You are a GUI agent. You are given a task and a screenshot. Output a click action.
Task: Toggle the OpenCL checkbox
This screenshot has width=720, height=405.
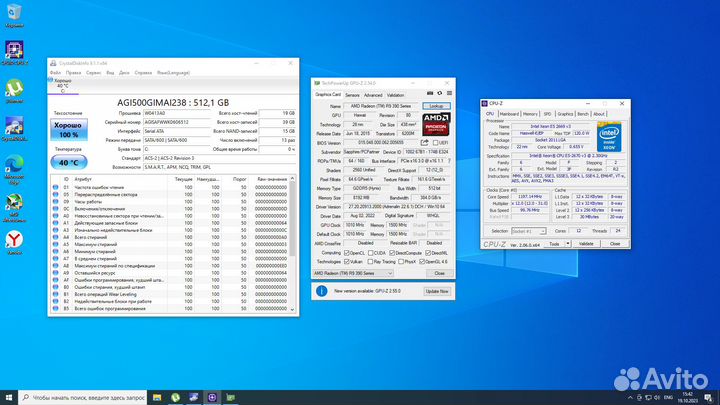pos(347,253)
